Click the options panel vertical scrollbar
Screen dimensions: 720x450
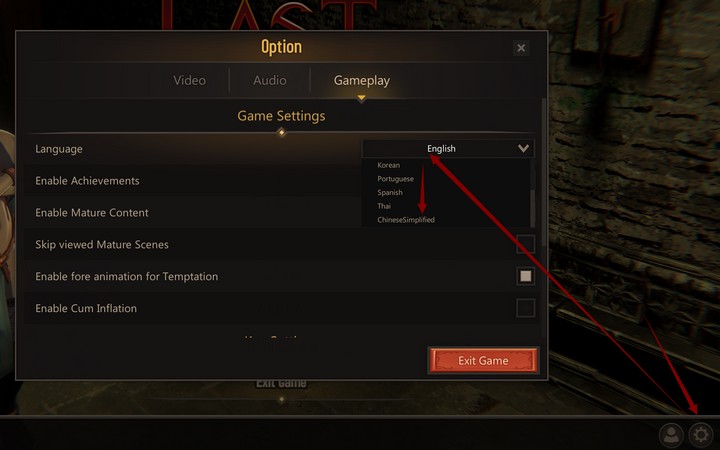pyautogui.click(x=544, y=172)
